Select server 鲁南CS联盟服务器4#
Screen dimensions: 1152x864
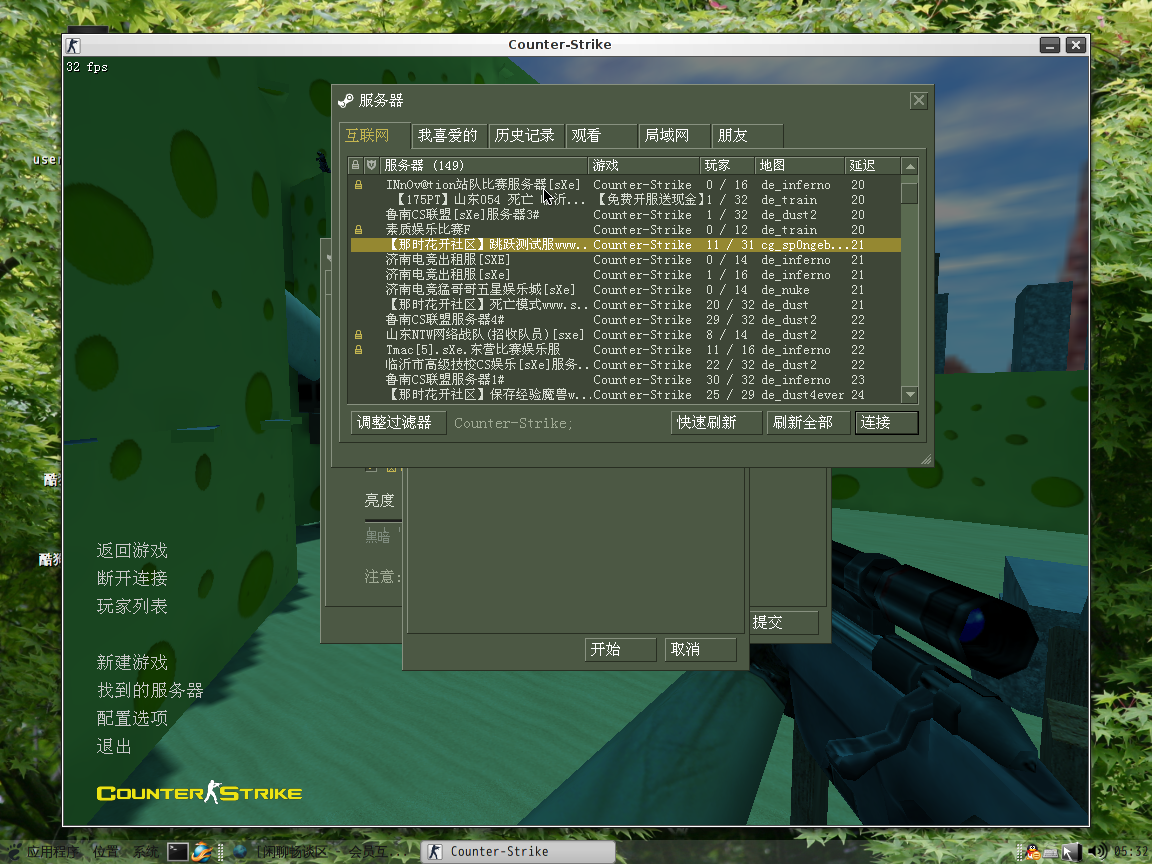(x=625, y=320)
